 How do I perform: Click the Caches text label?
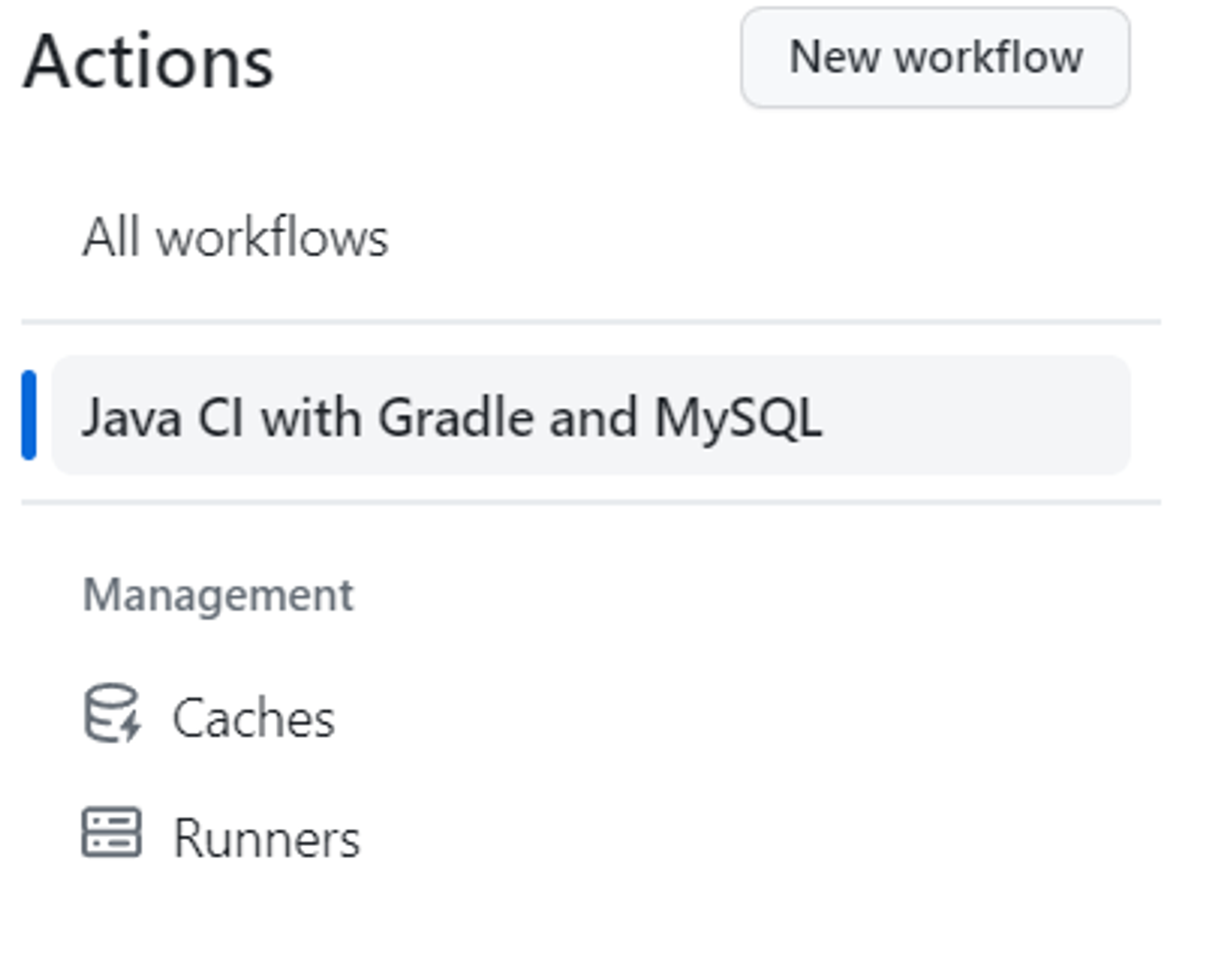(253, 717)
